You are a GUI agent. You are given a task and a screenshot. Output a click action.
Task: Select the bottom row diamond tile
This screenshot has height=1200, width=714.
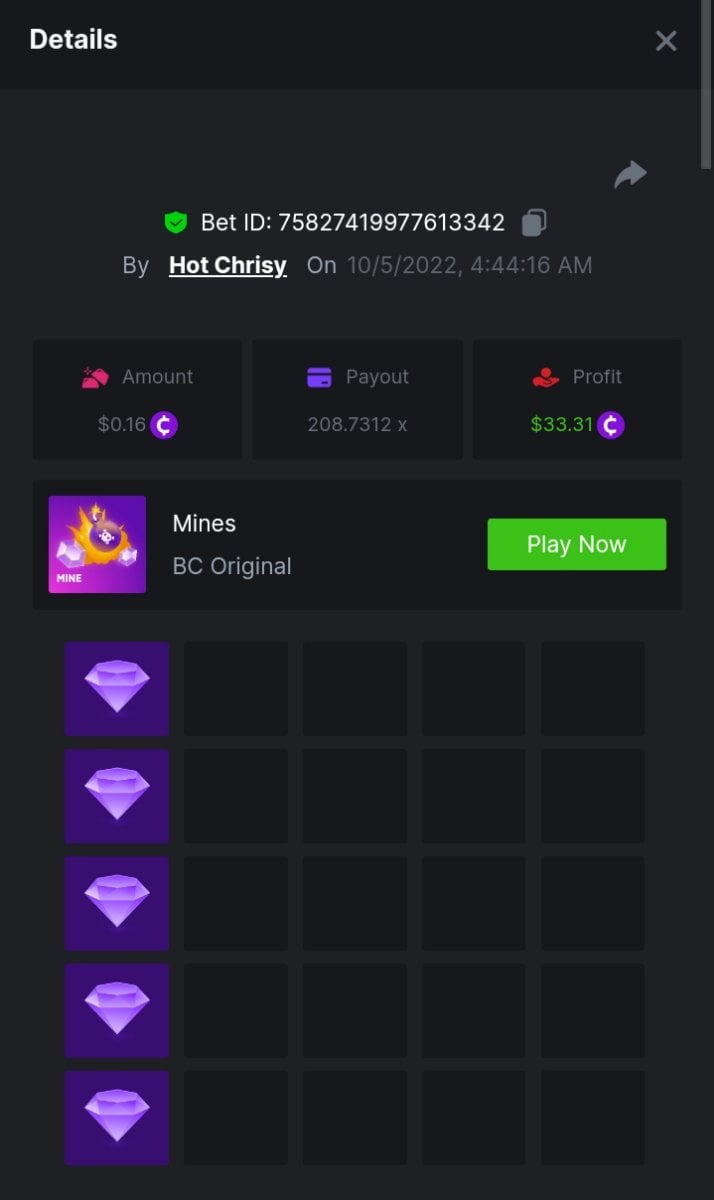117,1117
